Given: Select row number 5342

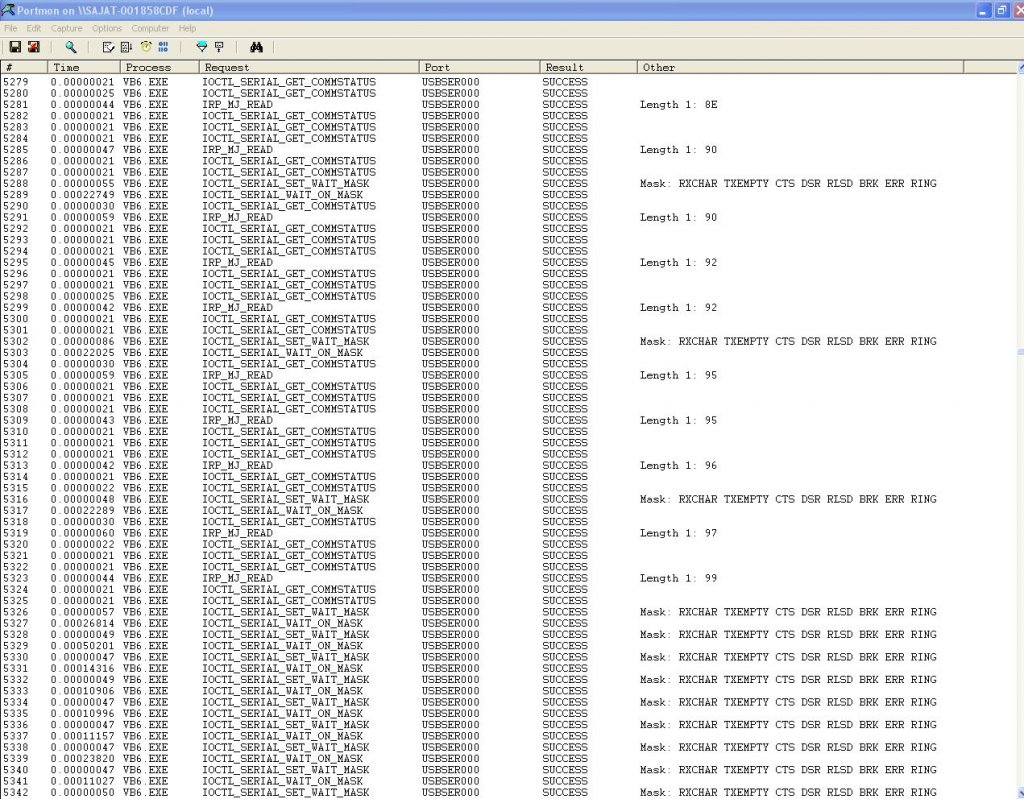Looking at the screenshot, I should 16,792.
